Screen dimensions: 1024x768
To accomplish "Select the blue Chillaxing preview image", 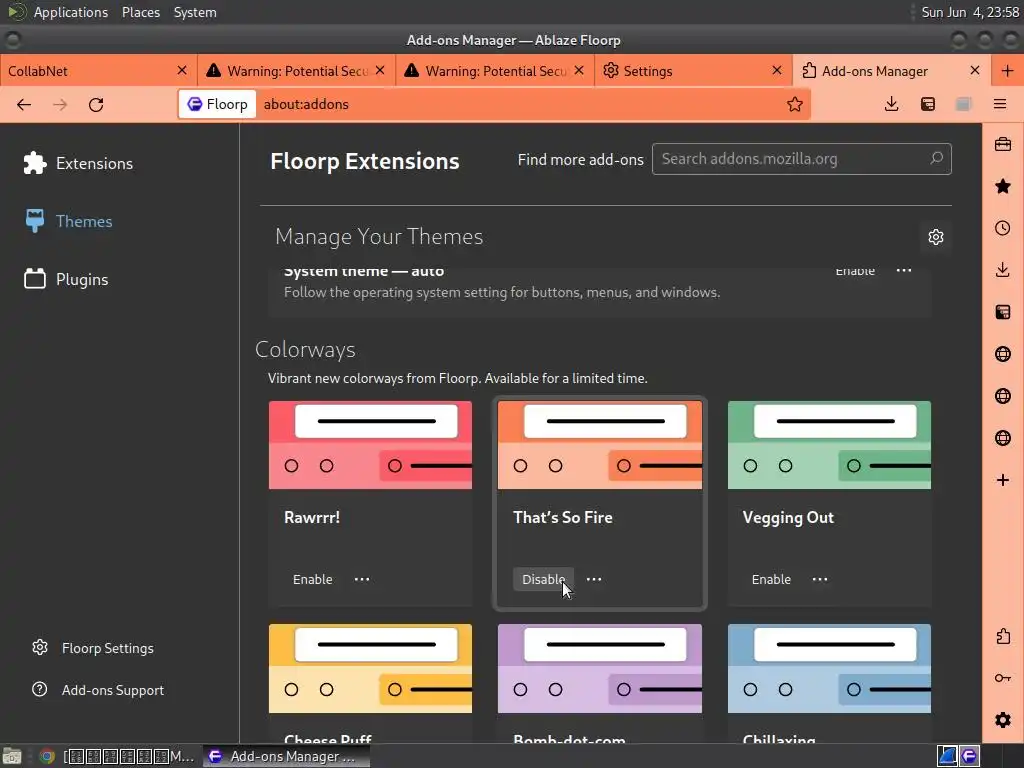I will tap(829, 669).
